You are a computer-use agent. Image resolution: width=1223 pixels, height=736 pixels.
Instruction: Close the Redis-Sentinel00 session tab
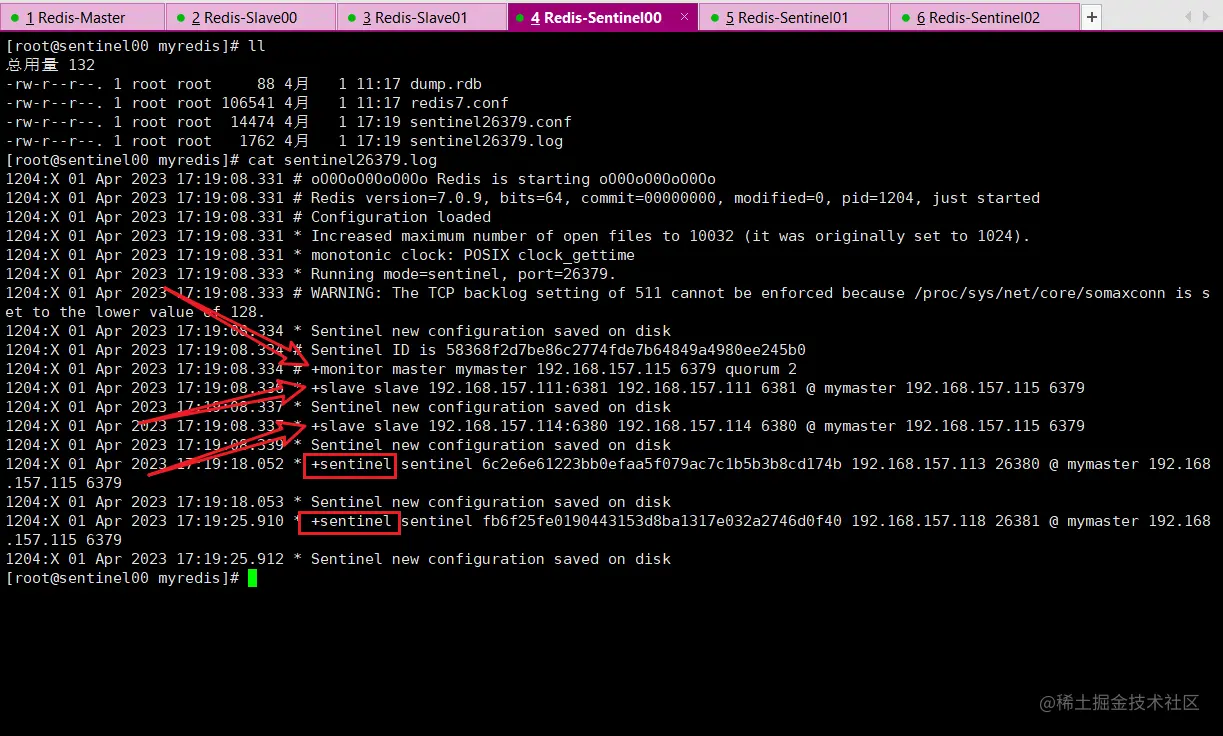(x=684, y=17)
